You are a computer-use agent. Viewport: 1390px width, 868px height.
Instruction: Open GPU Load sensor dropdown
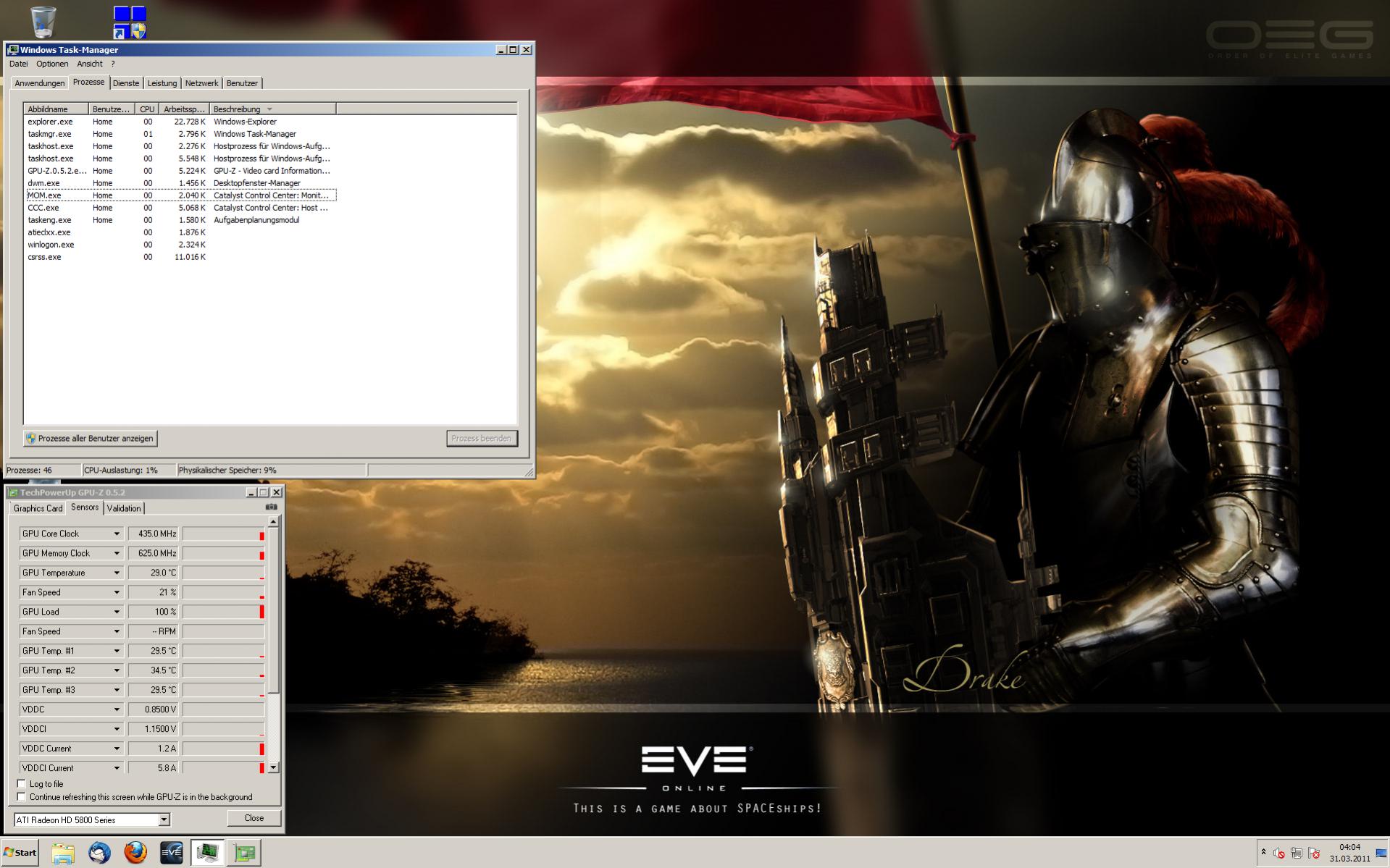tap(117, 612)
